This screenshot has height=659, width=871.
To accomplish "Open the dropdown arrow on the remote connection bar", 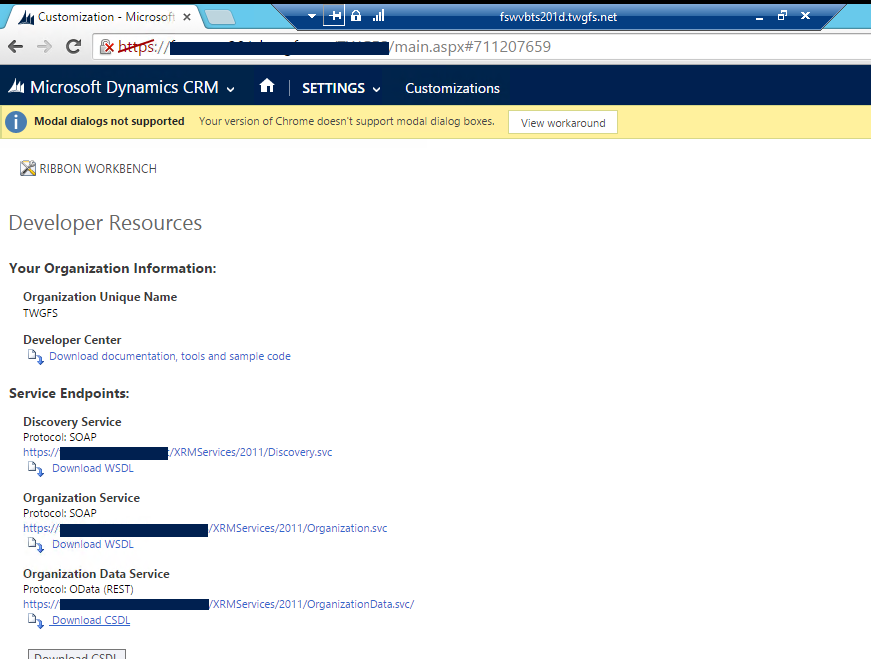I will [312, 16].
